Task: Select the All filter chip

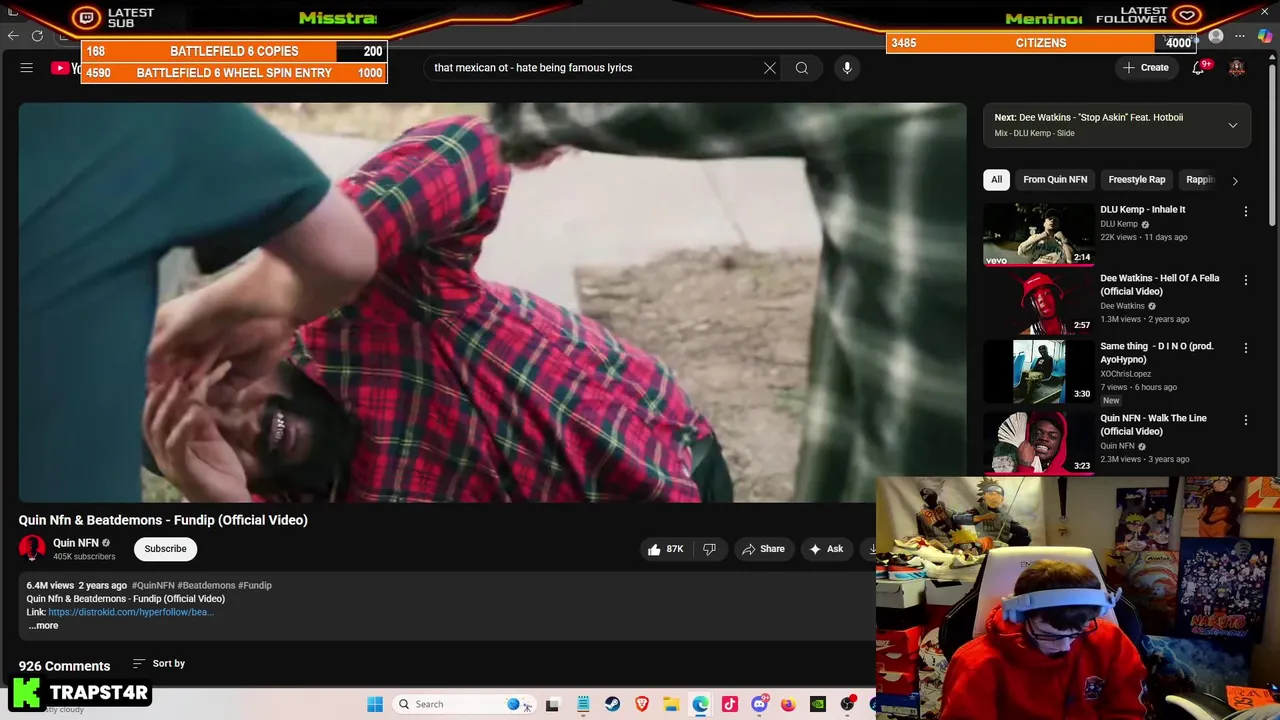Action: 996,180
